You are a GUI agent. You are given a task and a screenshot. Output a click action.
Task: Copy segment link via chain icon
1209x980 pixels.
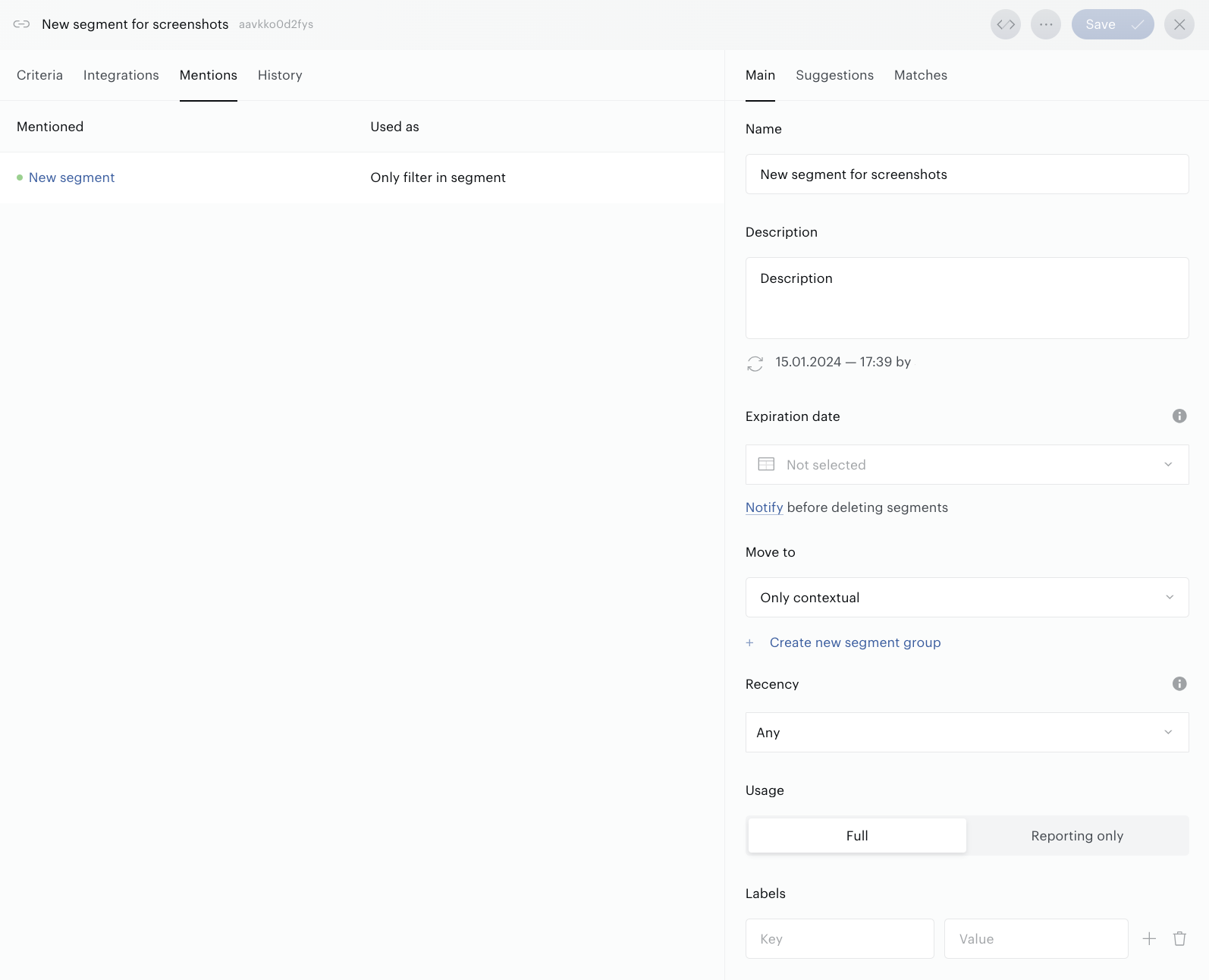[x=21, y=24]
